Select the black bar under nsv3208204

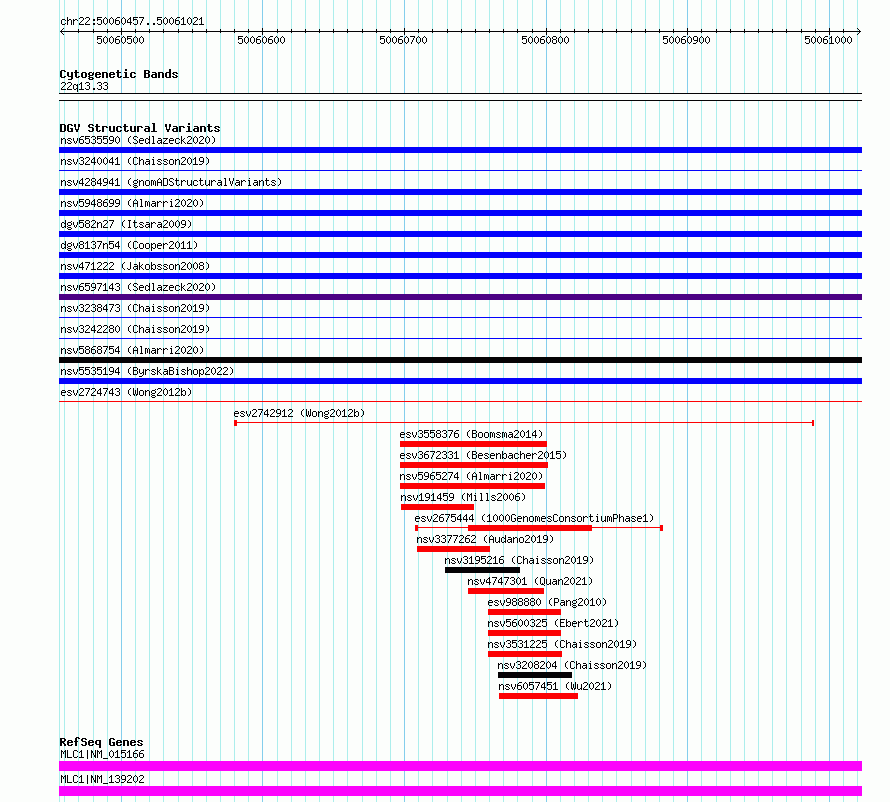coord(535,675)
